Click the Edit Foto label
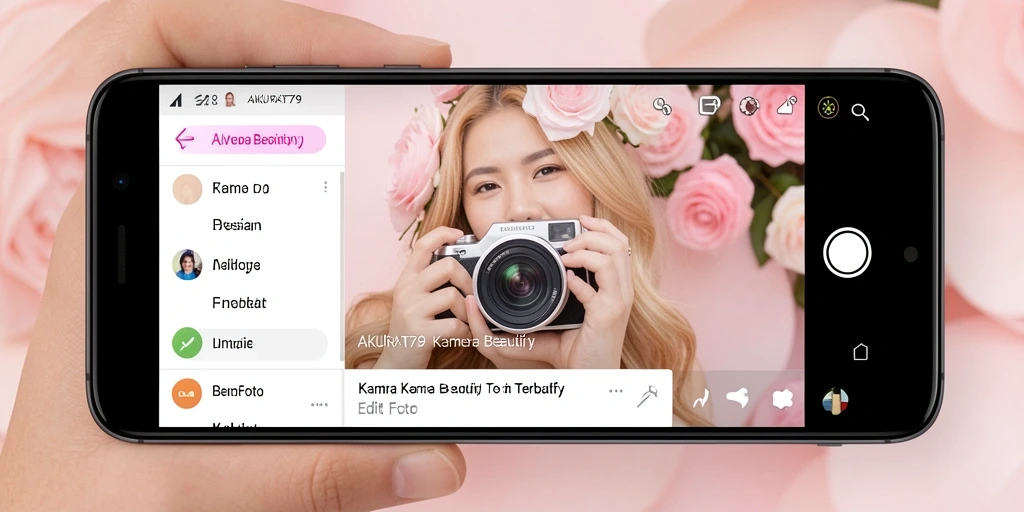Screen dimensions: 1024x512 [x=387, y=409]
